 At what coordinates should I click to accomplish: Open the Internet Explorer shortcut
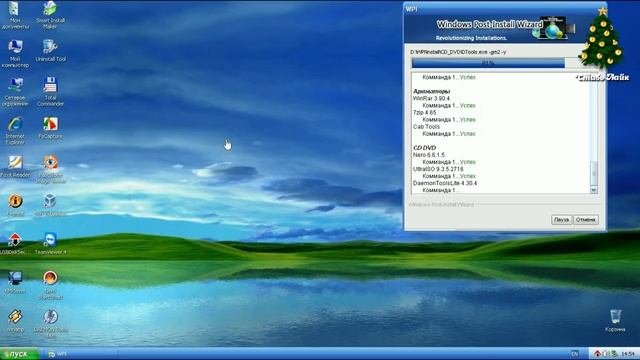pyautogui.click(x=15, y=131)
